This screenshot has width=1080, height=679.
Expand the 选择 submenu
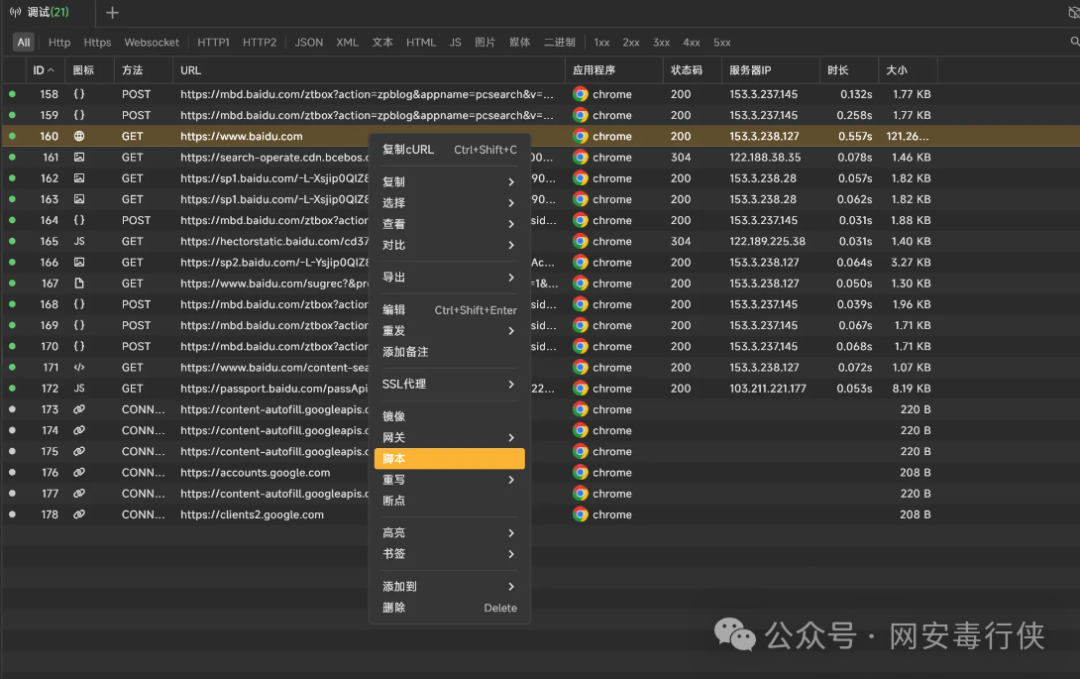pos(449,203)
